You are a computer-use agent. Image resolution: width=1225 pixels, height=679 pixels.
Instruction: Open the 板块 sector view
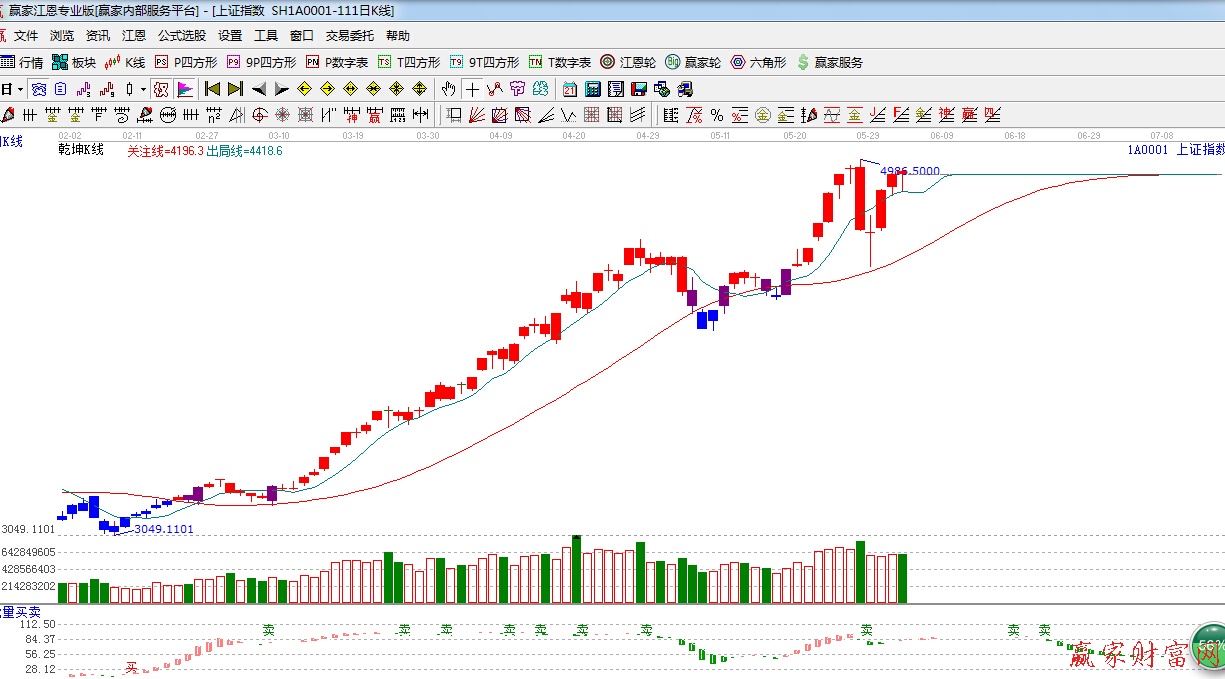click(x=76, y=62)
